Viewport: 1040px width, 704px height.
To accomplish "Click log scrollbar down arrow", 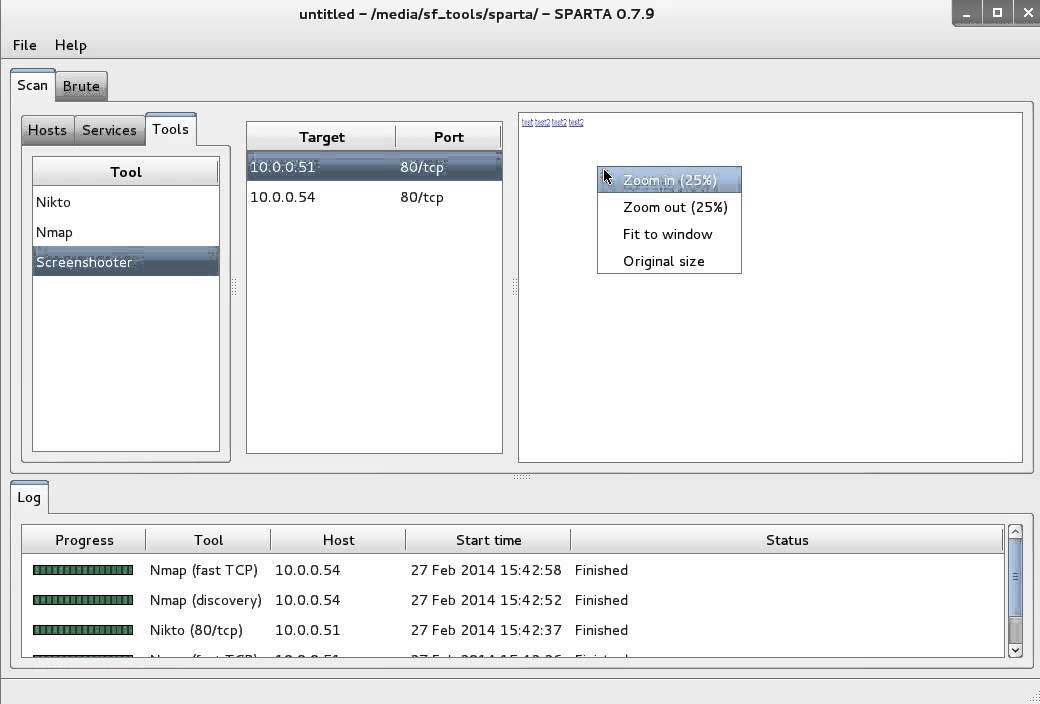I will click(x=1015, y=650).
